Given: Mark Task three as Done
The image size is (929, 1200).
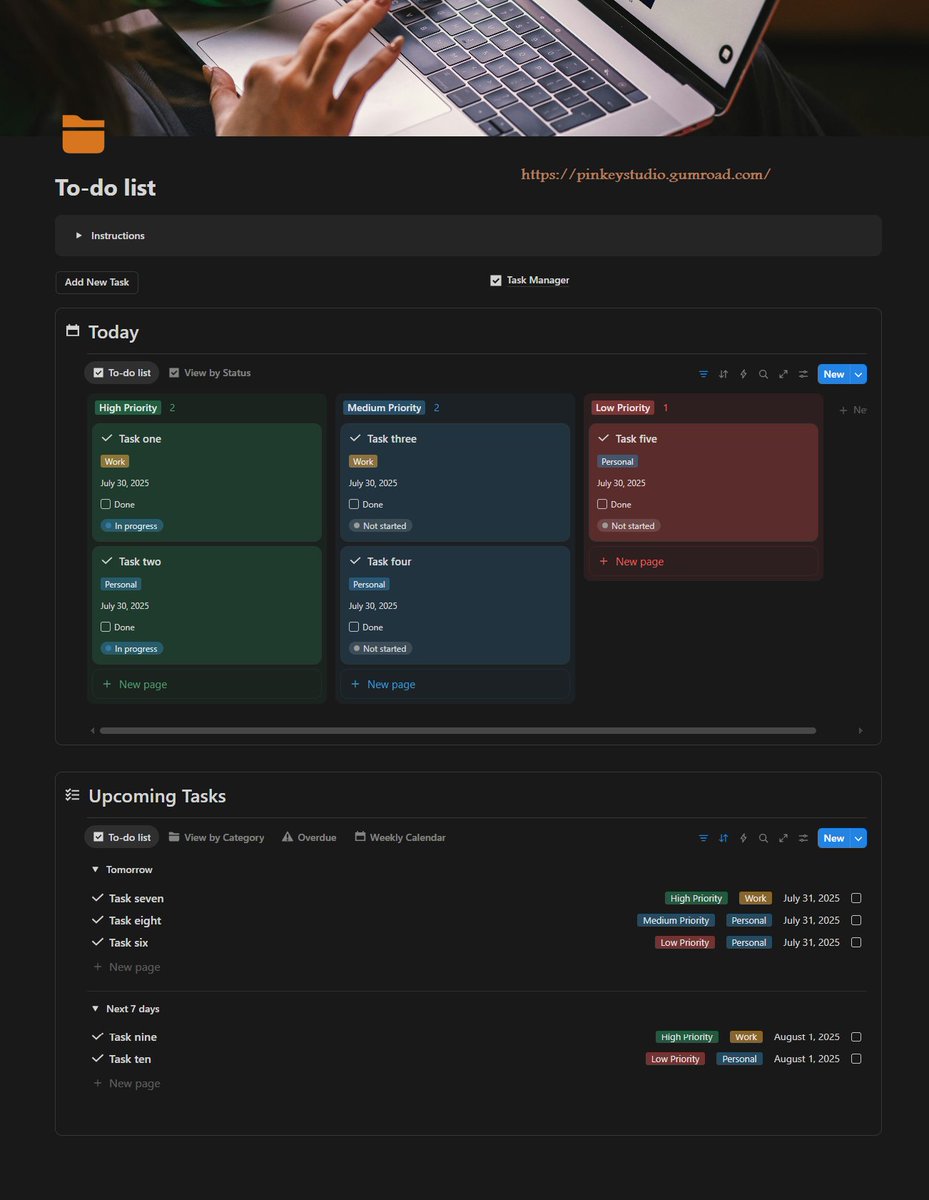Looking at the screenshot, I should coord(354,504).
